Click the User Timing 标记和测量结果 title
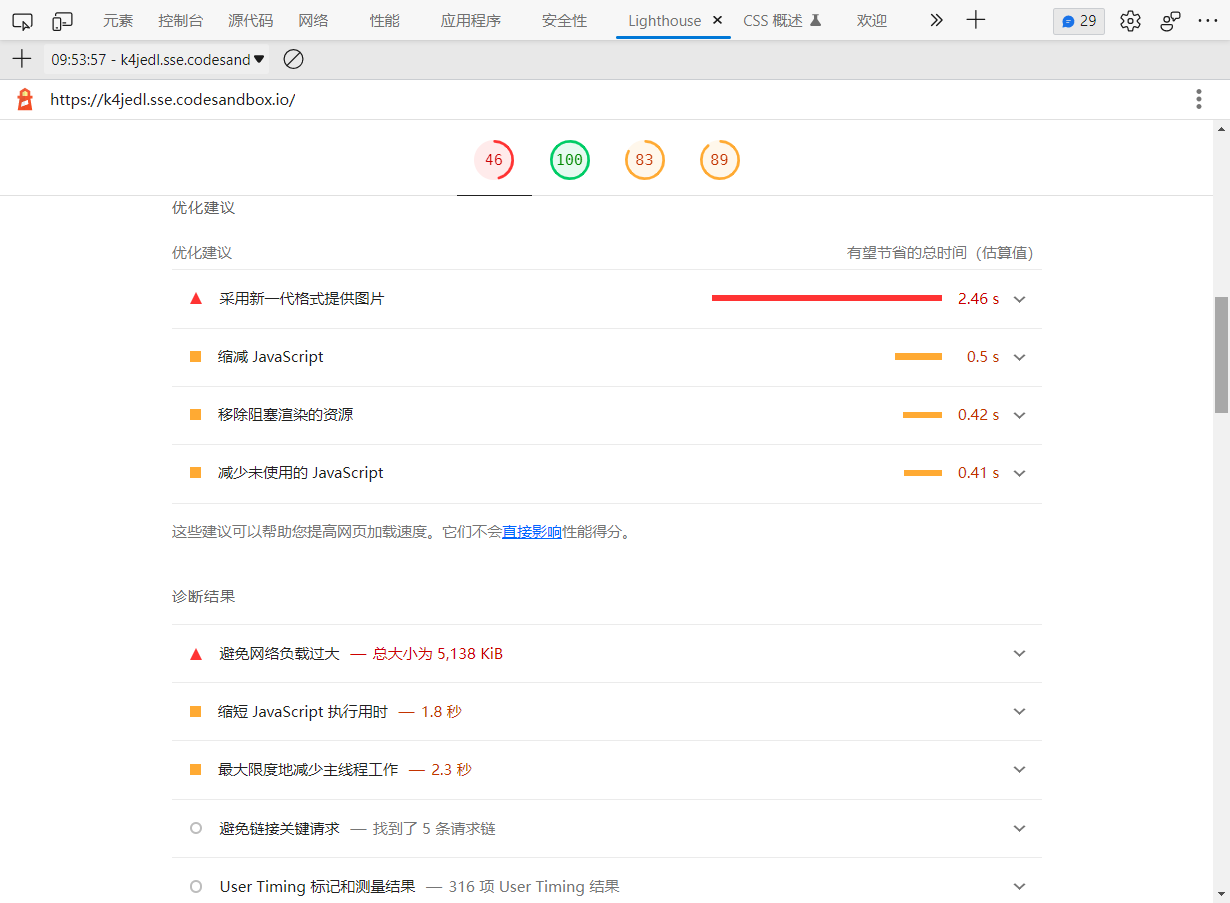This screenshot has height=903, width=1230. point(318,887)
